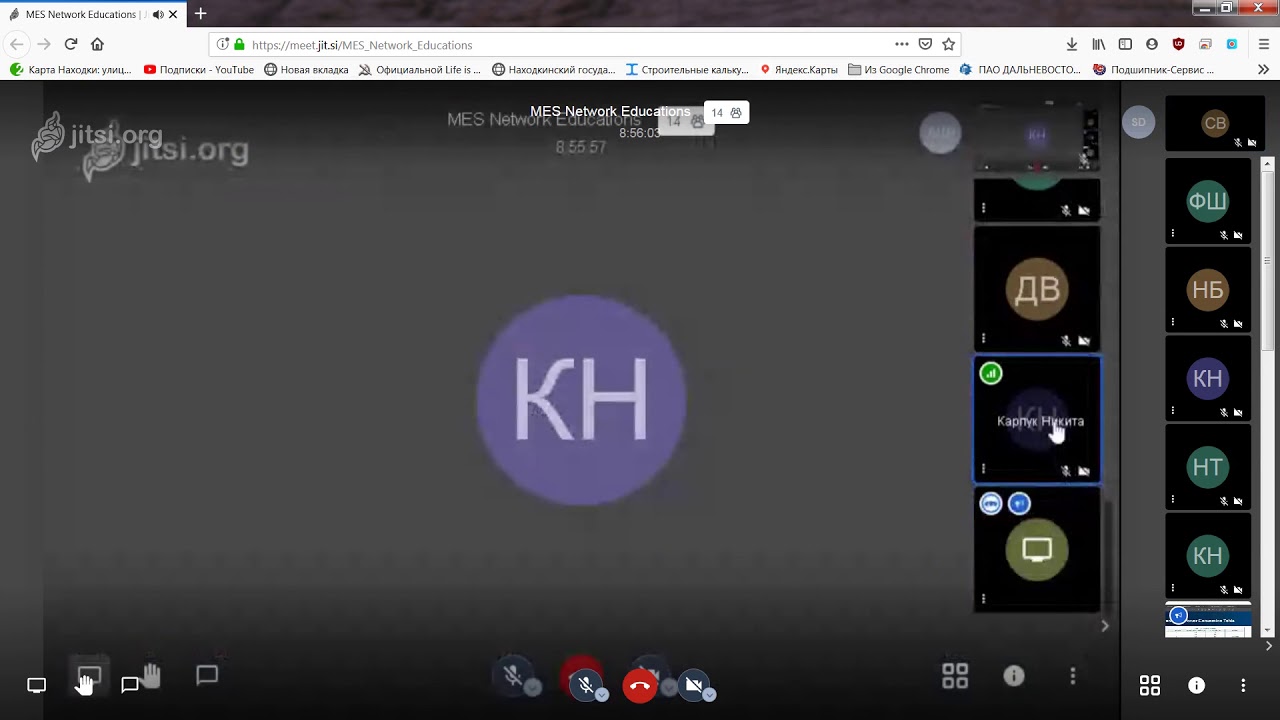Open the Подписки - YouTube bookmark
The image size is (1280, 720).
click(199, 70)
